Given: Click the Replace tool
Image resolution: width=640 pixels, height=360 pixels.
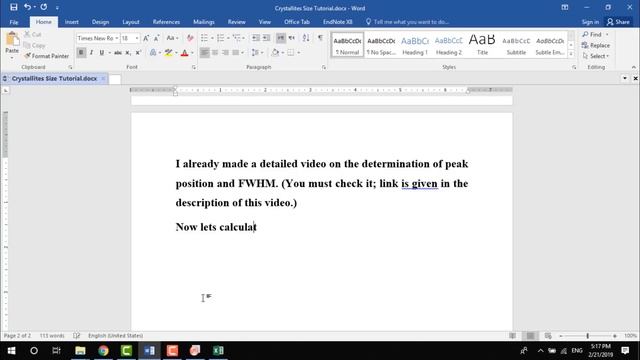Looking at the screenshot, I should coord(596,45).
